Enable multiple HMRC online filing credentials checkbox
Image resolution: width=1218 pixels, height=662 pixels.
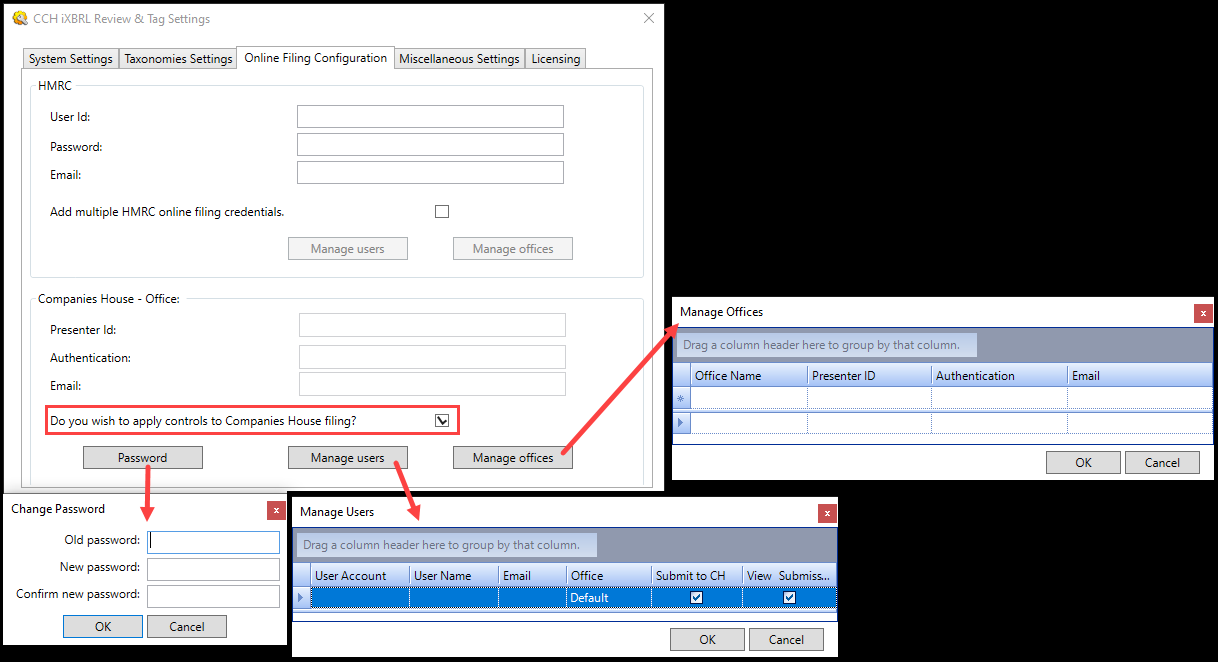point(442,212)
